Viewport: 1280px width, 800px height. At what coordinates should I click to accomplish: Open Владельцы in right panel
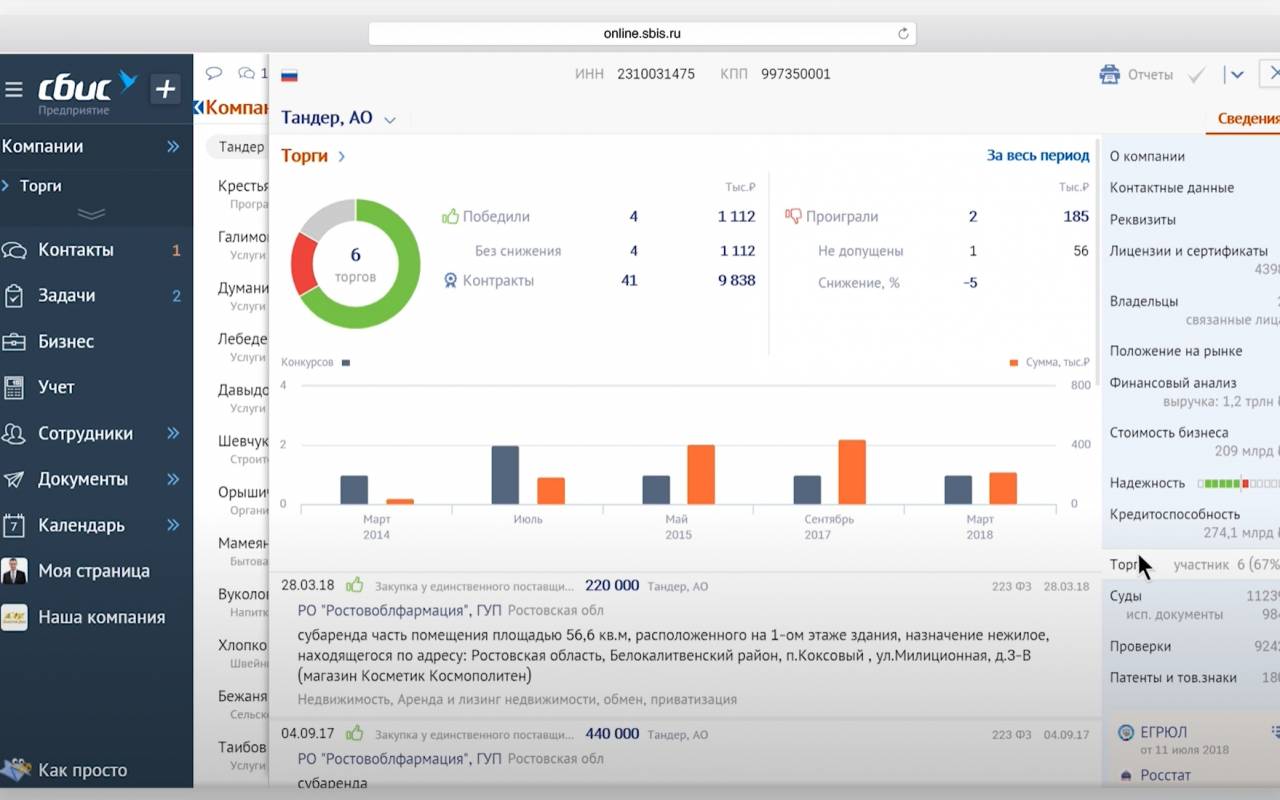point(1144,301)
